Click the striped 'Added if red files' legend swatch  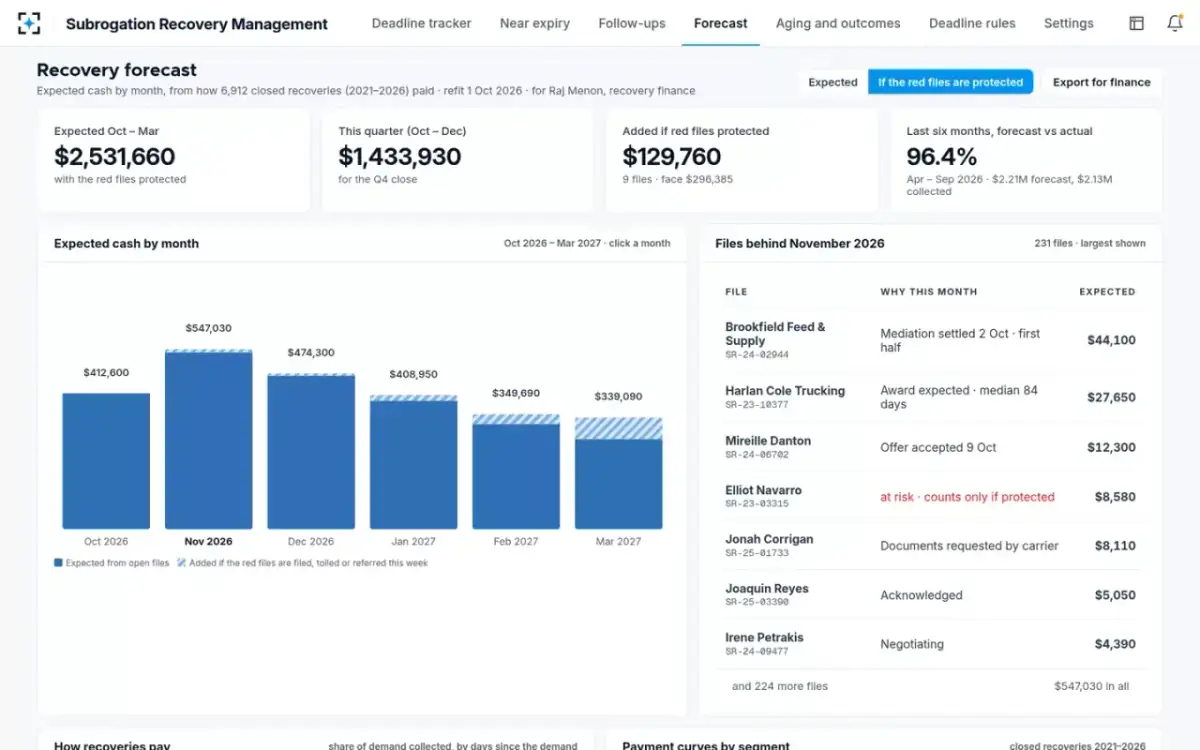[x=181, y=563]
